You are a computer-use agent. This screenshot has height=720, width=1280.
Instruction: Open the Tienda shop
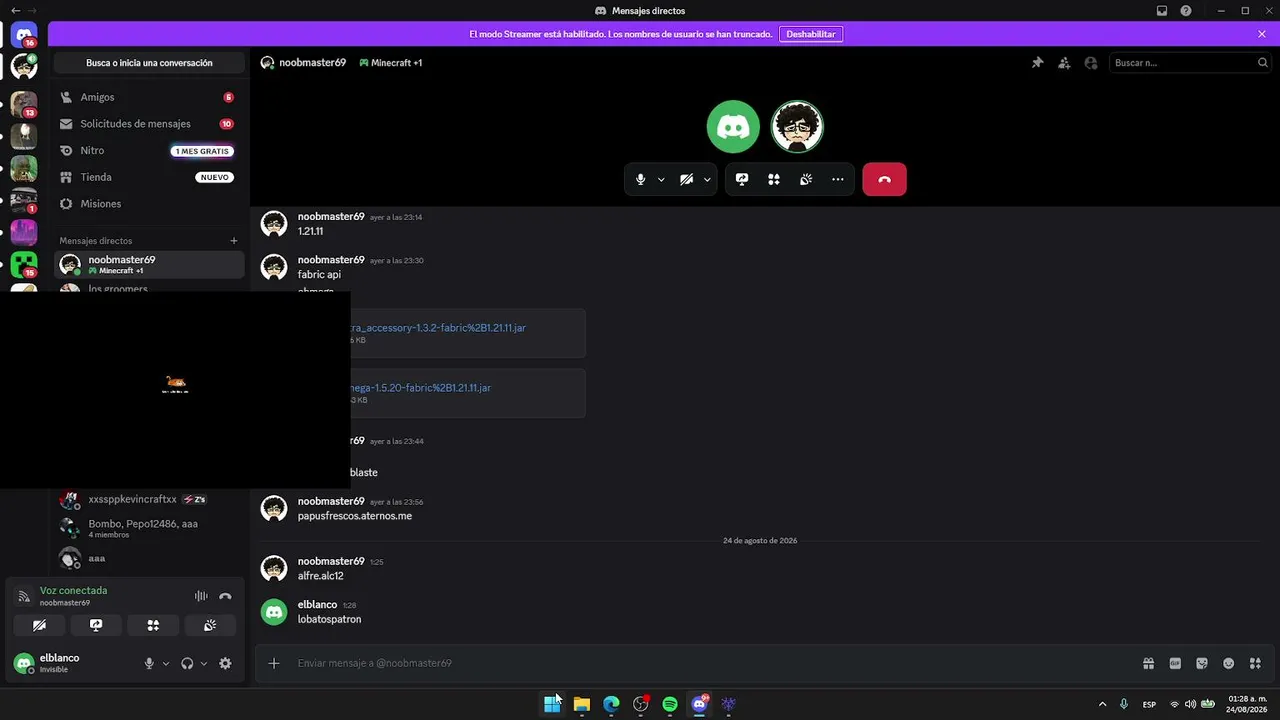click(149, 177)
